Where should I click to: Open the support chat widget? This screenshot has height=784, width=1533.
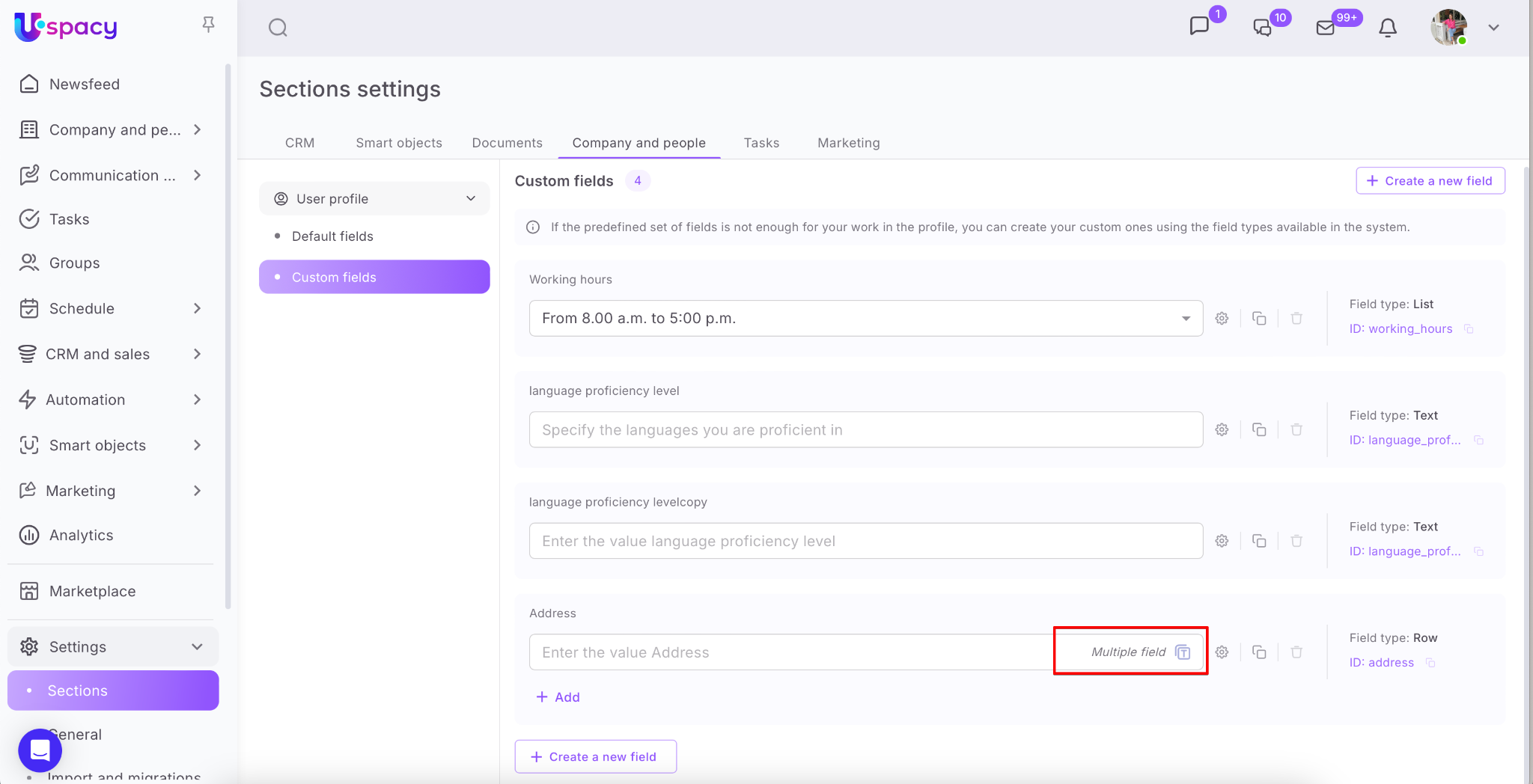pos(40,750)
